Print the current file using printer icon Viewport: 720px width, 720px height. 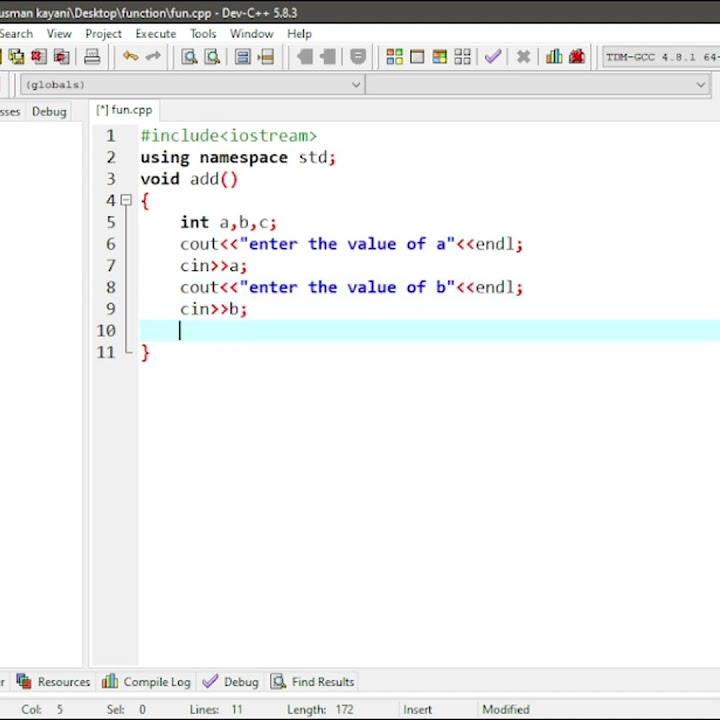click(x=92, y=57)
